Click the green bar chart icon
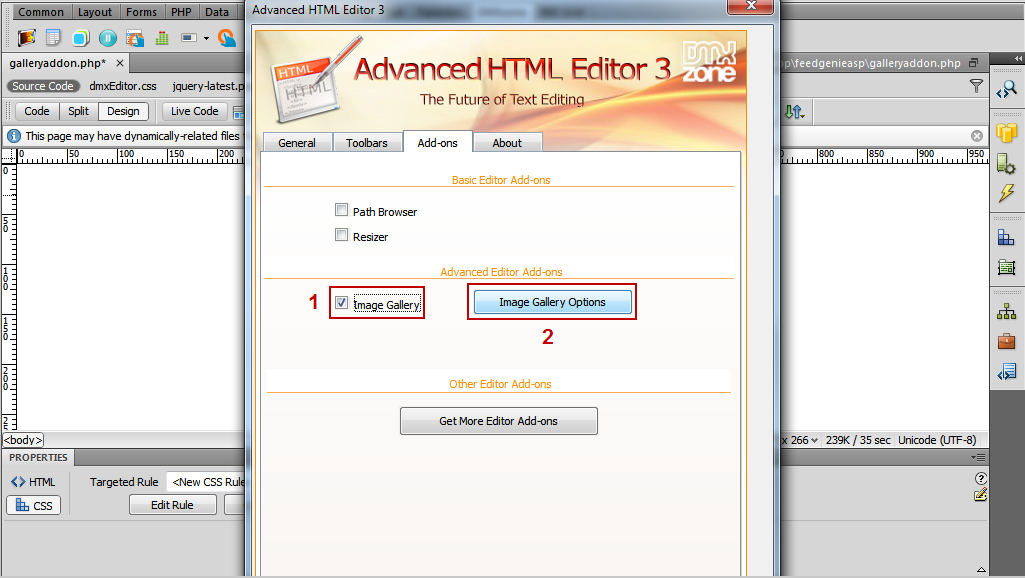Image resolution: width=1025 pixels, height=578 pixels. coord(162,39)
